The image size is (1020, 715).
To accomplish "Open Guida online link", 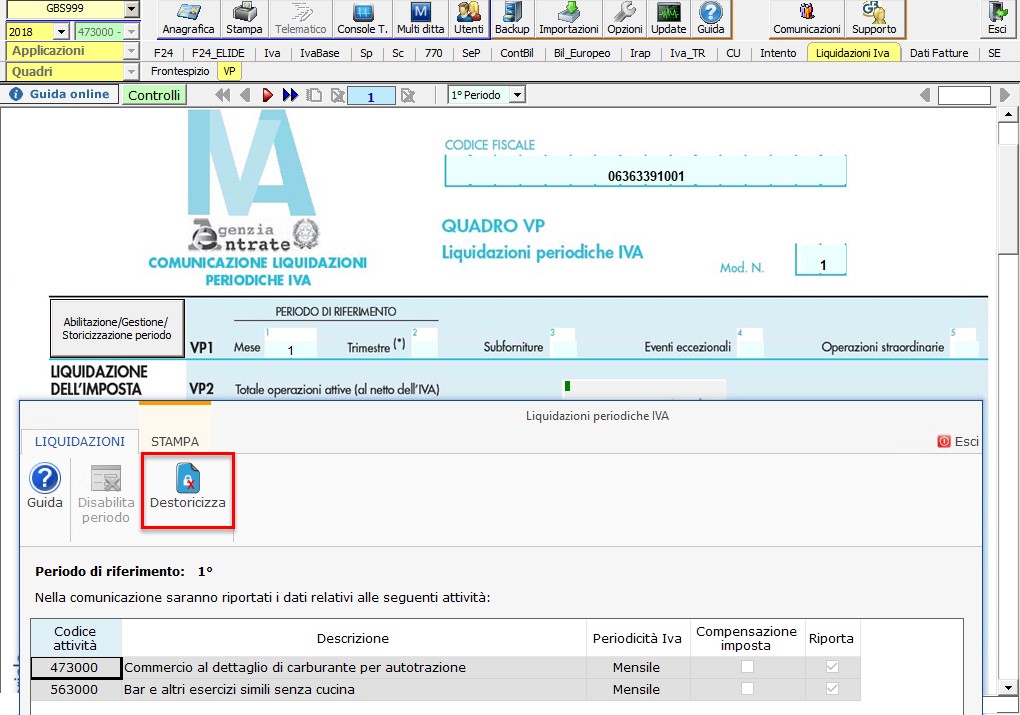I will click(60, 94).
